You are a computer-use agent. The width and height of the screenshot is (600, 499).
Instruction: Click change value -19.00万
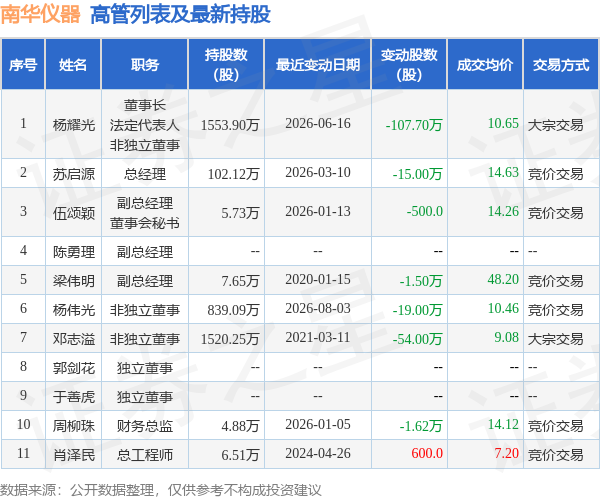(x=417, y=310)
